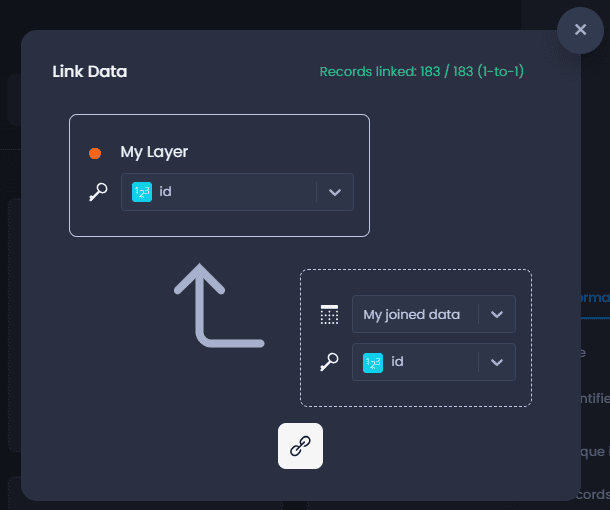Click the numeric type icon in joined data field
This screenshot has width=610, height=510.
coord(373,363)
